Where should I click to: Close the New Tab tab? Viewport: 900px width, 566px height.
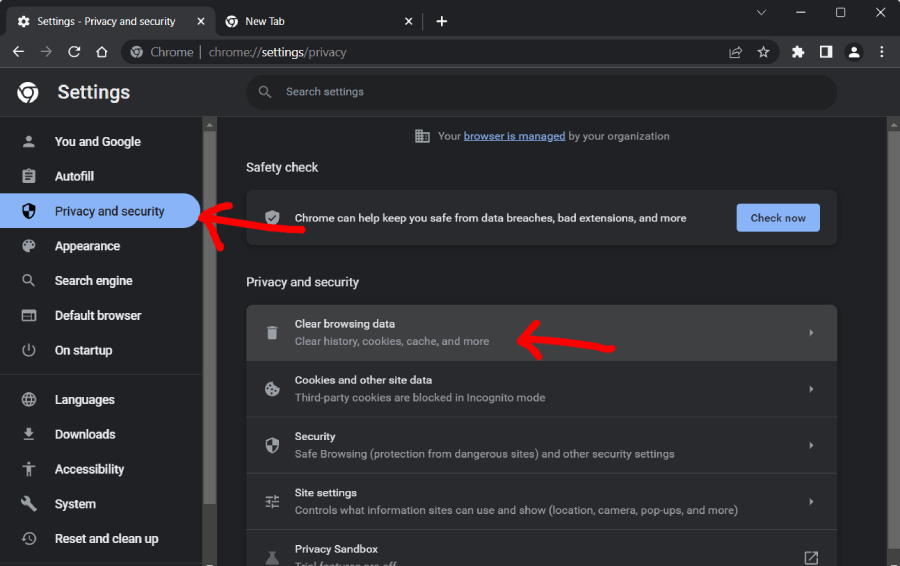(409, 21)
